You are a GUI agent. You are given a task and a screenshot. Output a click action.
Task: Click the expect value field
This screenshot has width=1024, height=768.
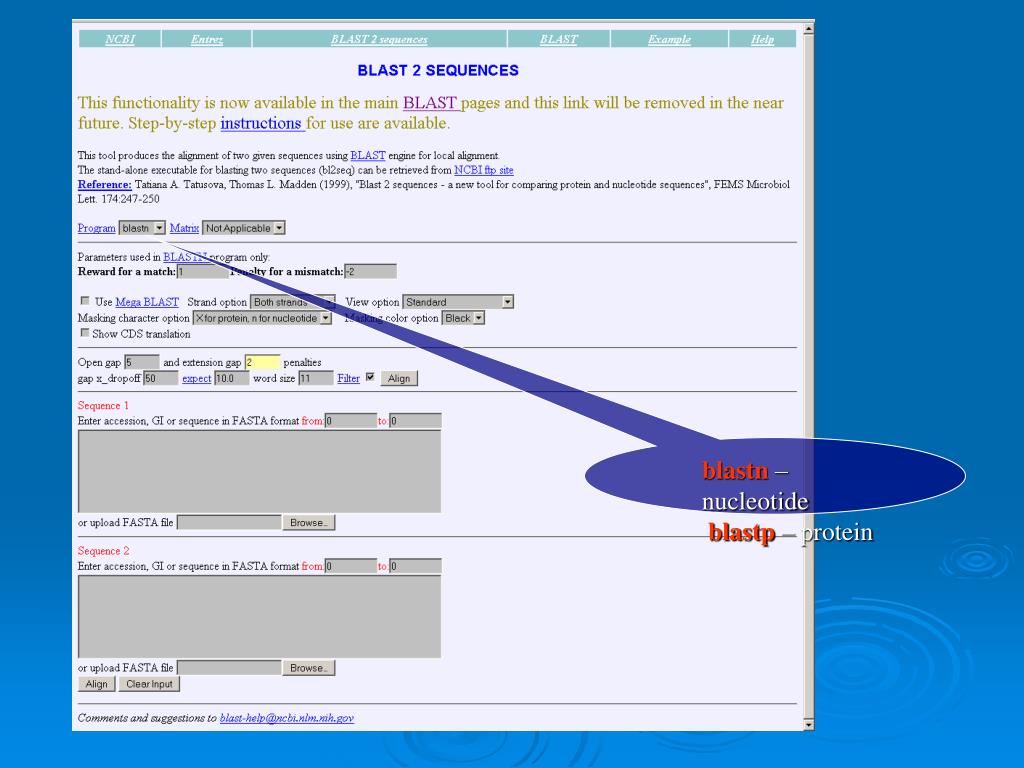pyautogui.click(x=232, y=378)
